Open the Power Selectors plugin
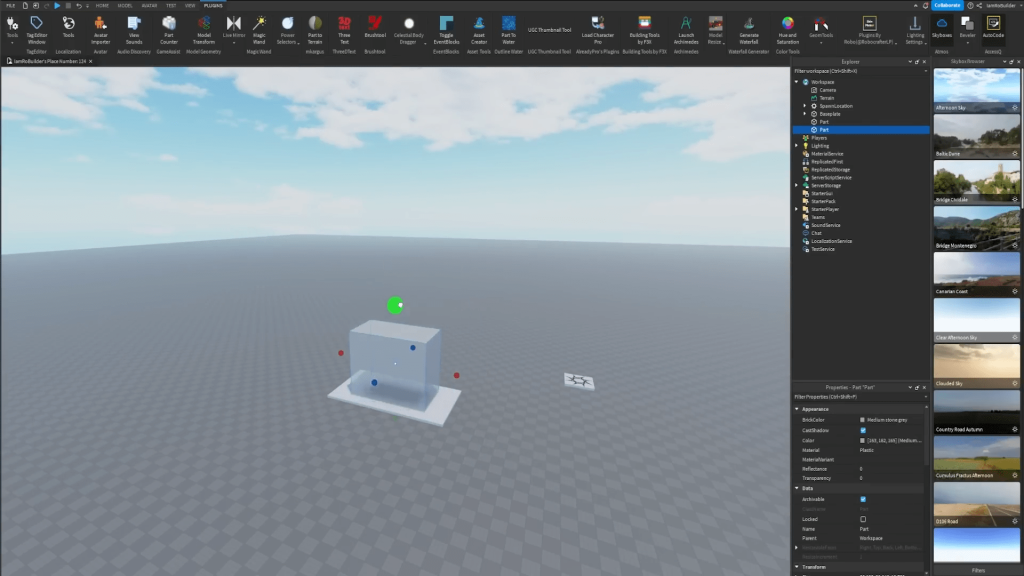This screenshot has width=1024, height=576. pos(287,30)
